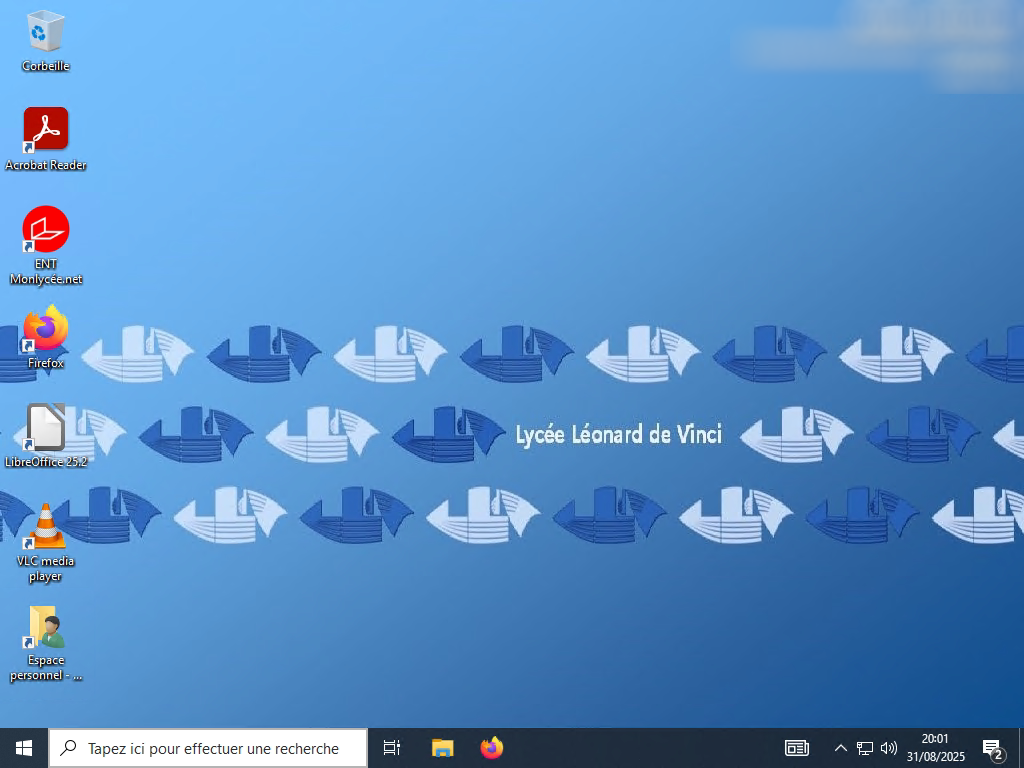Open the volume control speaker icon

coord(889,748)
